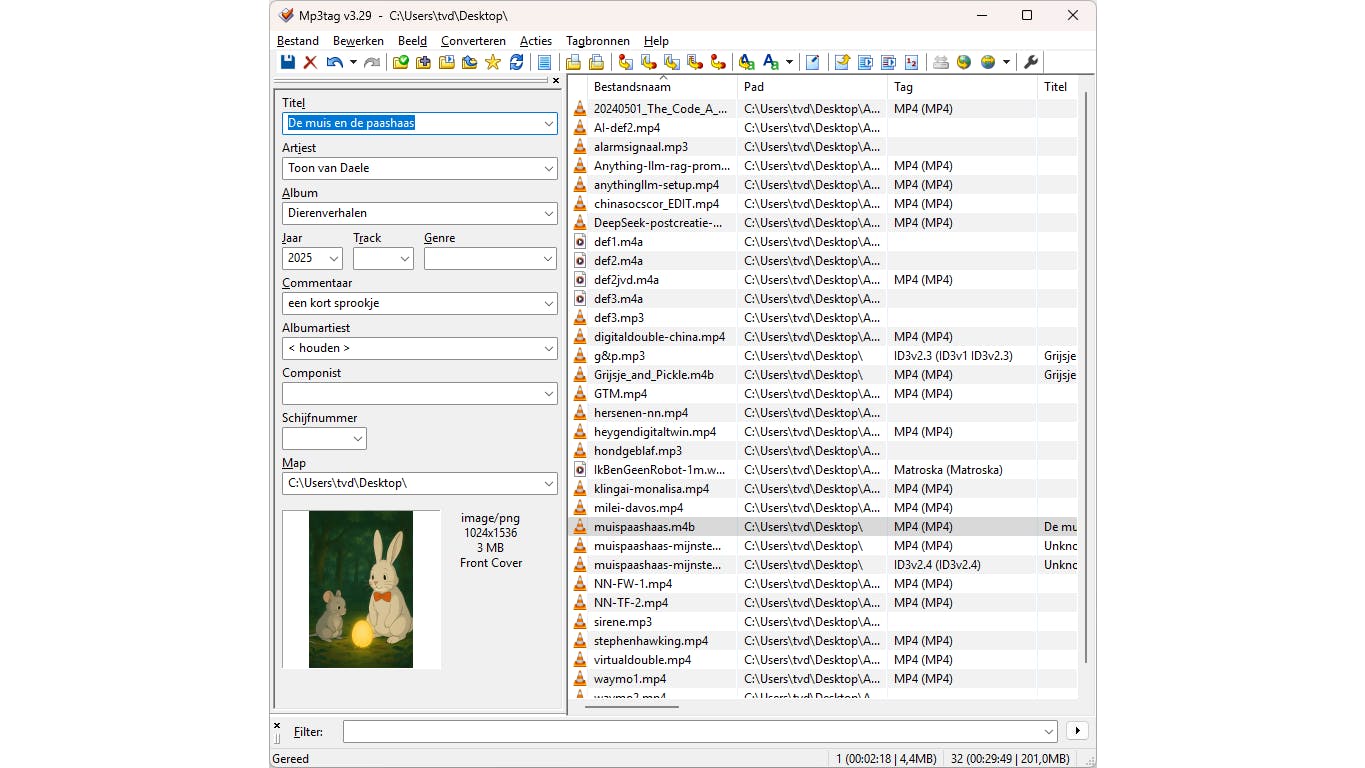This screenshot has width=1365, height=768.
Task: Add directory using folder plus icon
Action: (423, 62)
